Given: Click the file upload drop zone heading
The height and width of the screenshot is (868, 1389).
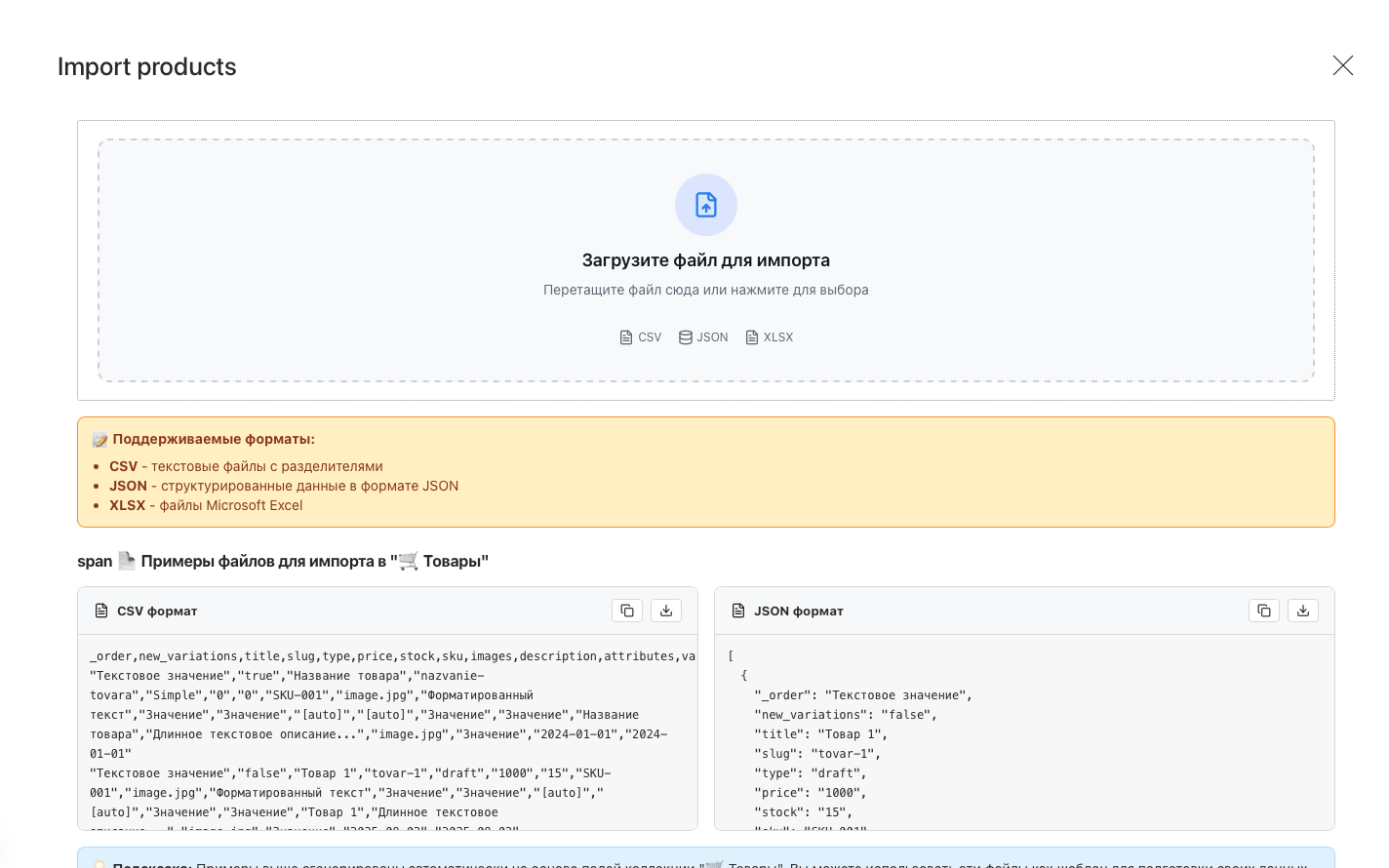Looking at the screenshot, I should click(x=706, y=260).
